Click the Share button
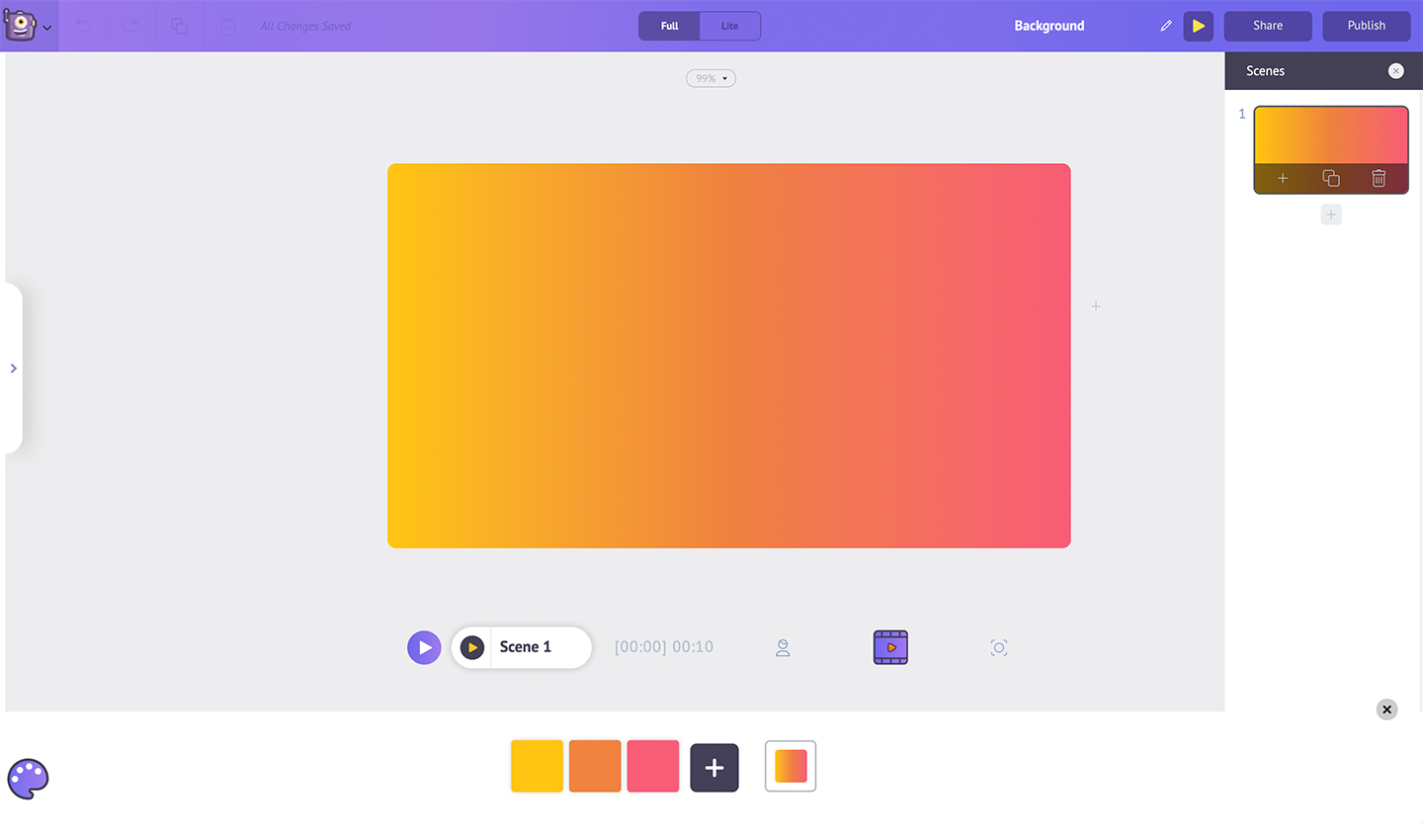This screenshot has width=1423, height=840. 1268,26
